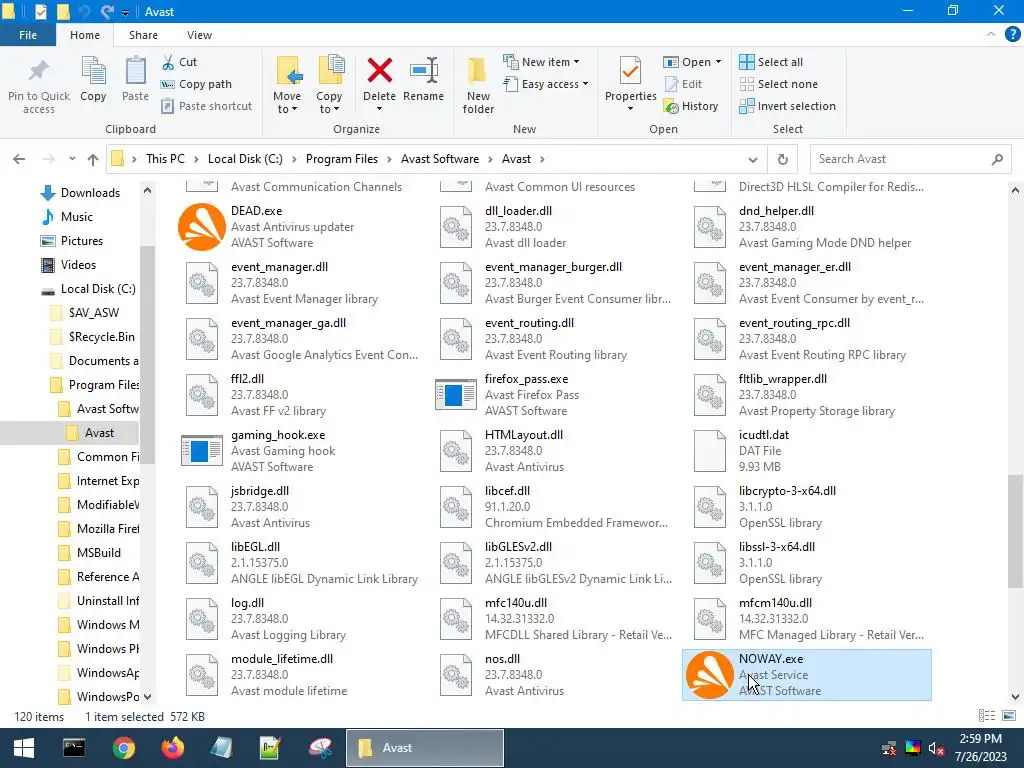Select the icudtl.dat file
1024x768 pixels.
[x=807, y=451]
